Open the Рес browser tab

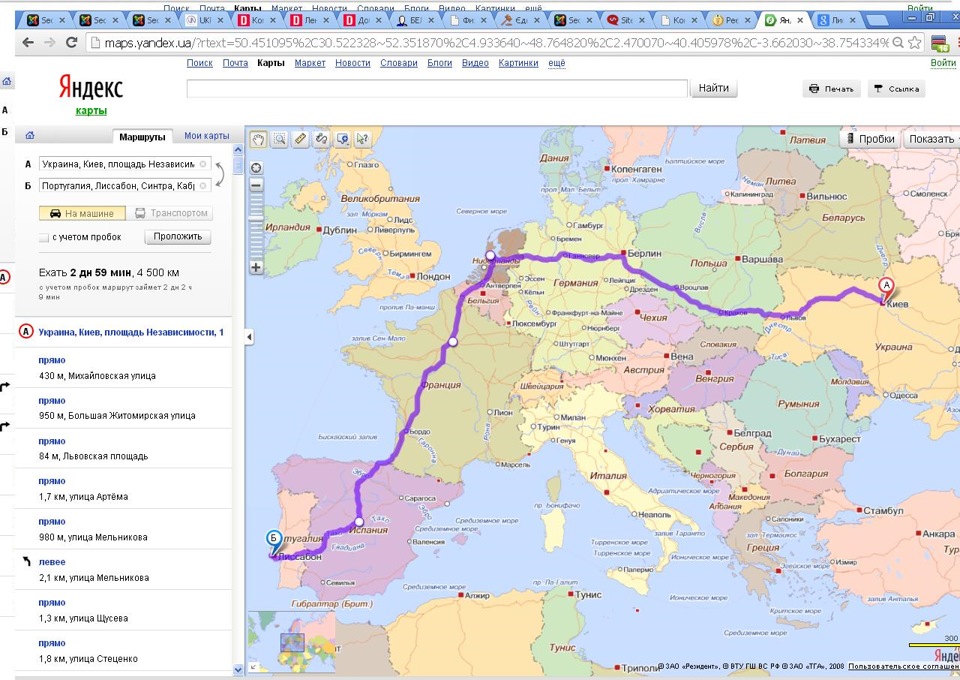(x=732, y=20)
